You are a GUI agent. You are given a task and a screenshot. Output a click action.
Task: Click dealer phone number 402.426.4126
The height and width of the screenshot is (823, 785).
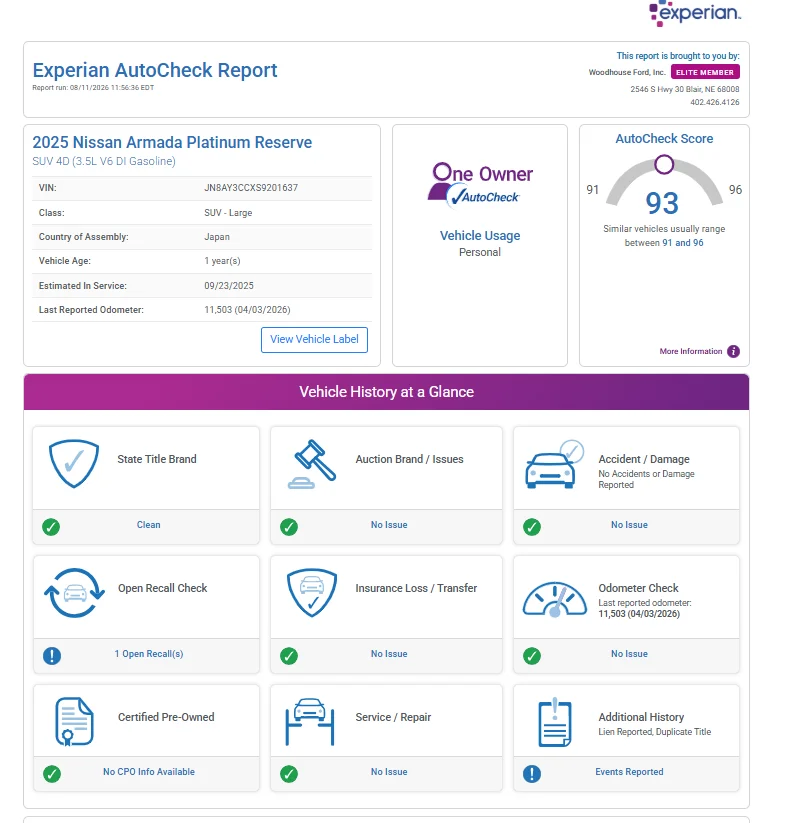pos(715,102)
